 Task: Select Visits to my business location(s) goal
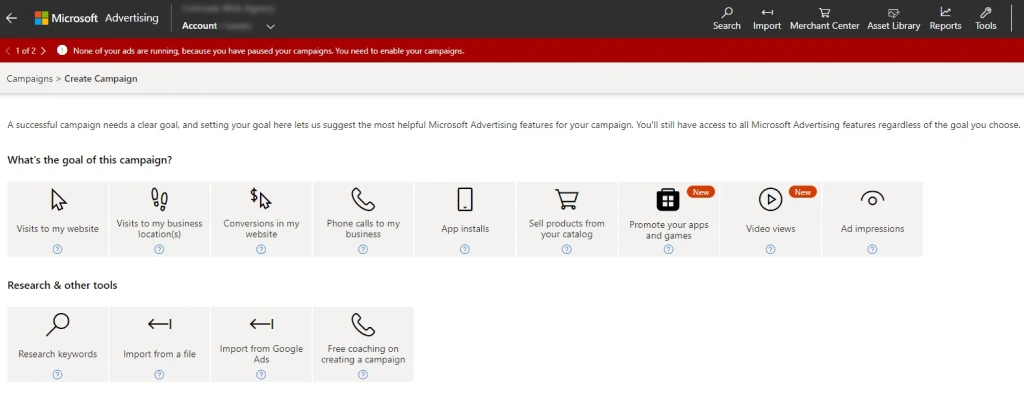pos(159,219)
